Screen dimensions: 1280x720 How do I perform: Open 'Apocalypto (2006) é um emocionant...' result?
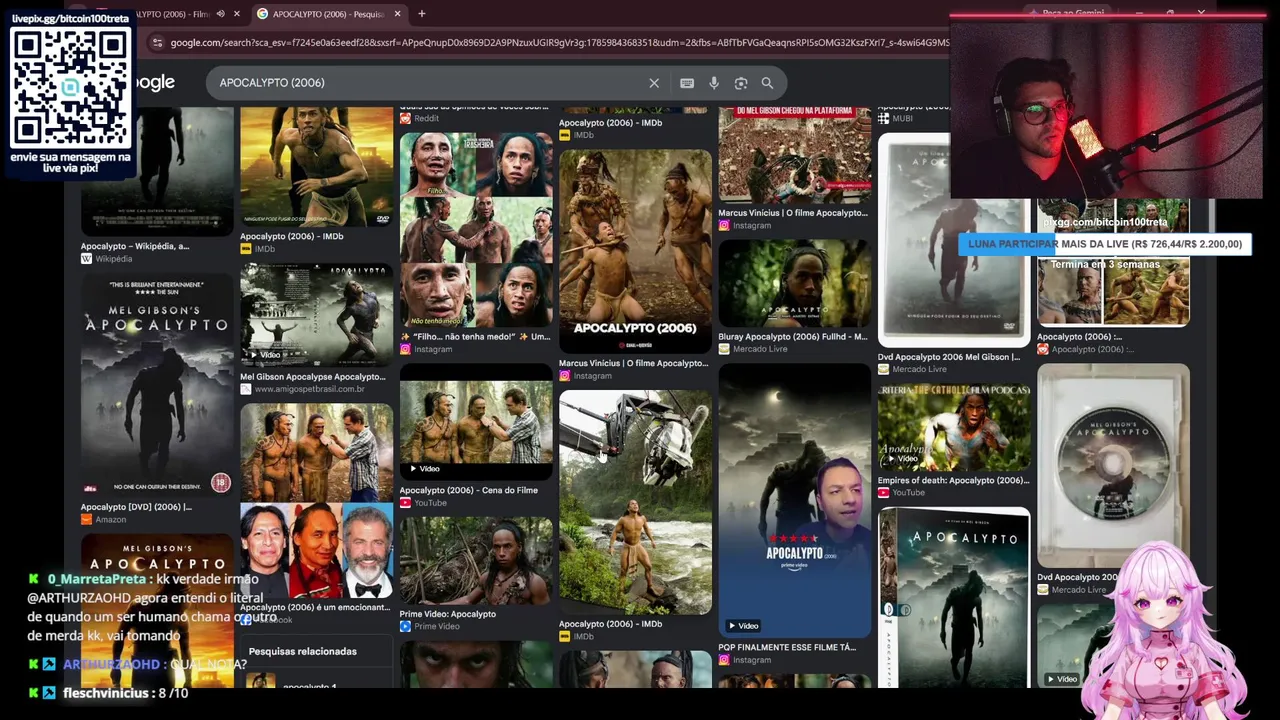click(x=315, y=608)
